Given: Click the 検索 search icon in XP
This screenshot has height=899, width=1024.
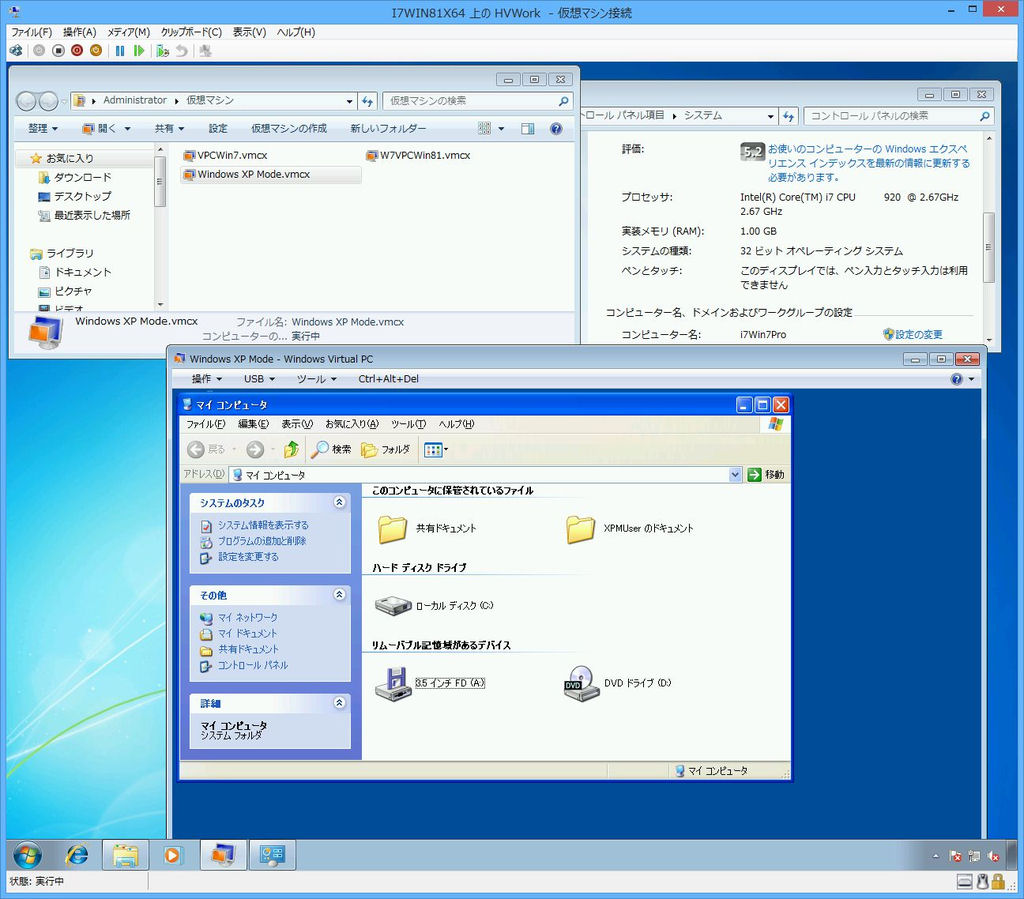Looking at the screenshot, I should (331, 449).
